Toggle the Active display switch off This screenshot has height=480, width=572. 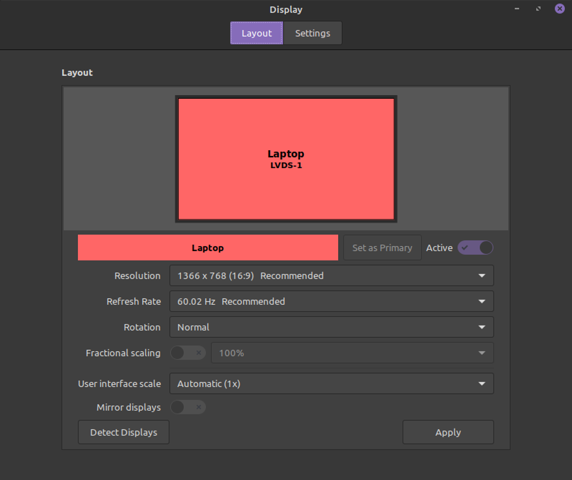[476, 248]
